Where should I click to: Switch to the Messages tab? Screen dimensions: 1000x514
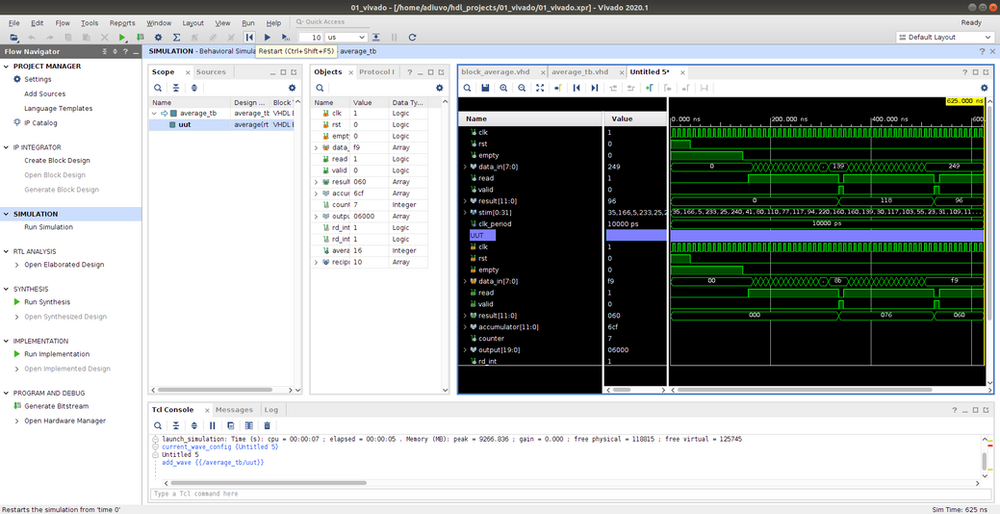point(234,409)
